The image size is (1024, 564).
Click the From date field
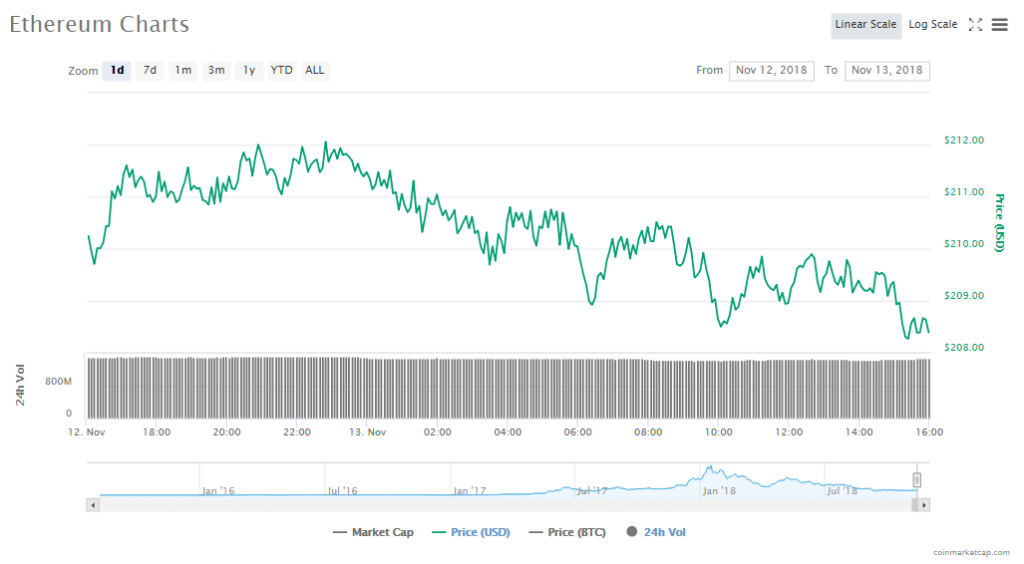pos(772,70)
